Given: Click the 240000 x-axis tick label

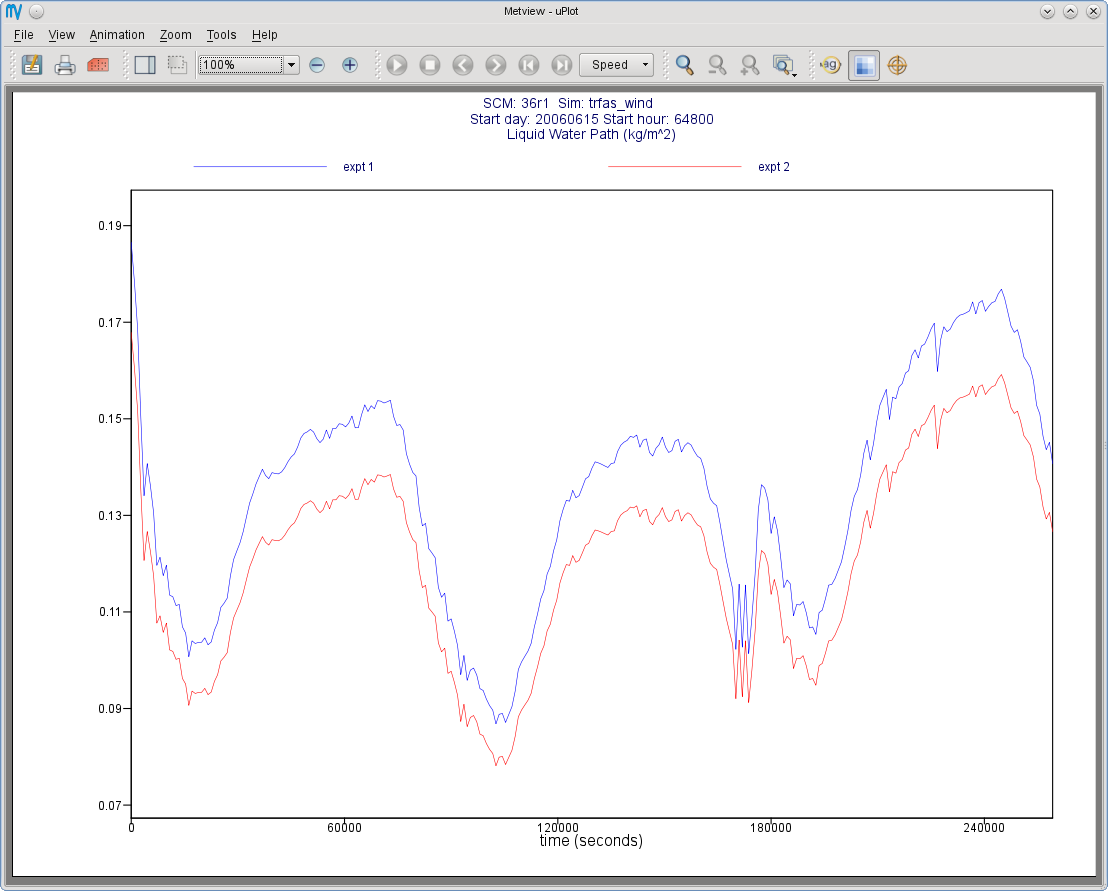Looking at the screenshot, I should 984,827.
